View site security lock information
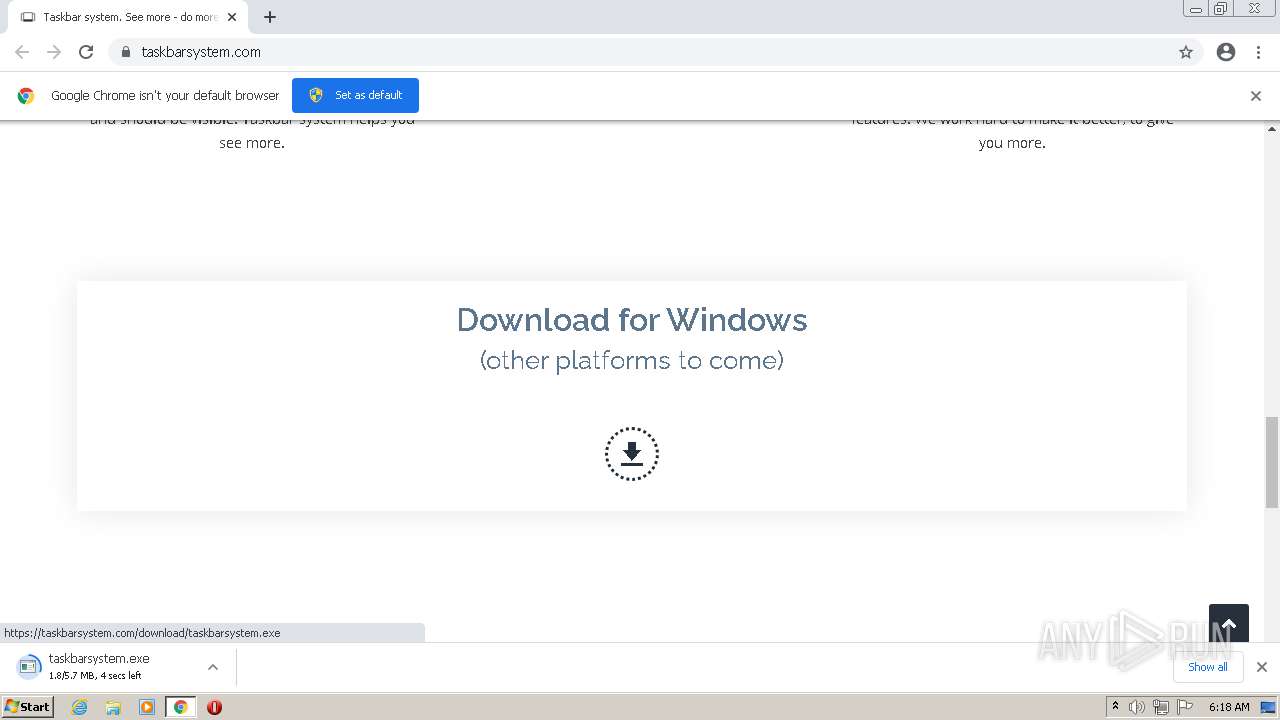The image size is (1280, 720). pyautogui.click(x=125, y=52)
